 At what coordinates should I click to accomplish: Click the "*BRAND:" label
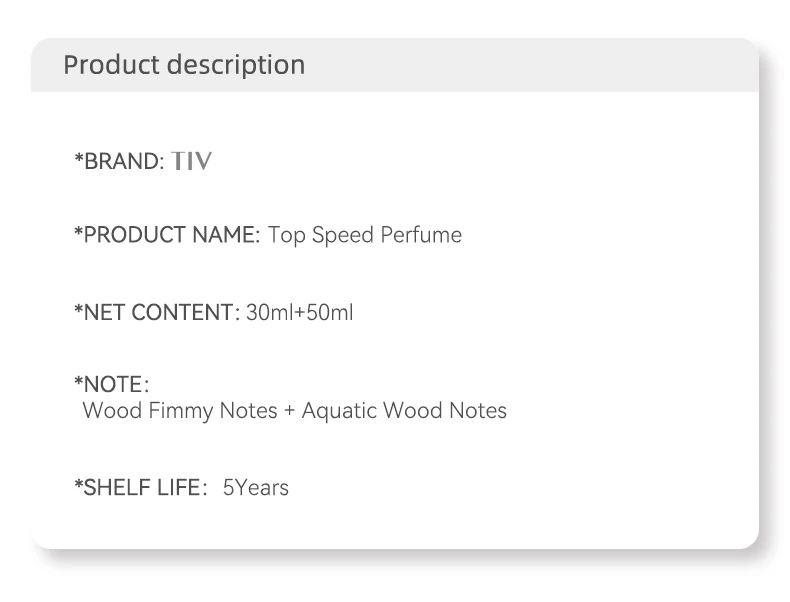(x=119, y=161)
